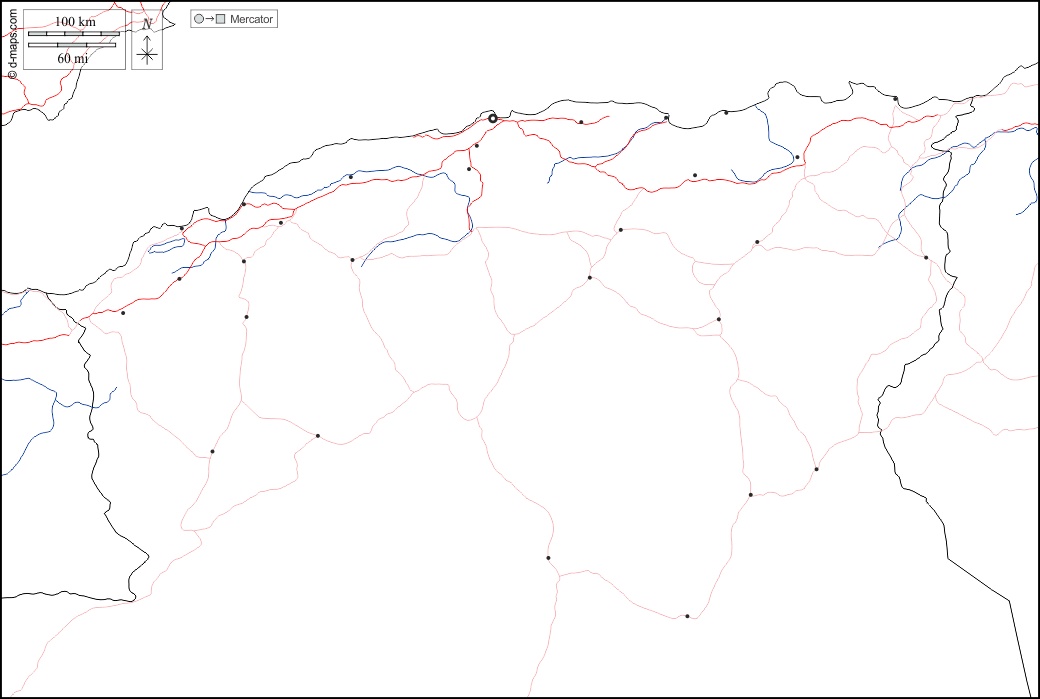This screenshot has height=699, width=1040.
Task: Click the italic N letter in the compass box
Action: click(x=147, y=24)
